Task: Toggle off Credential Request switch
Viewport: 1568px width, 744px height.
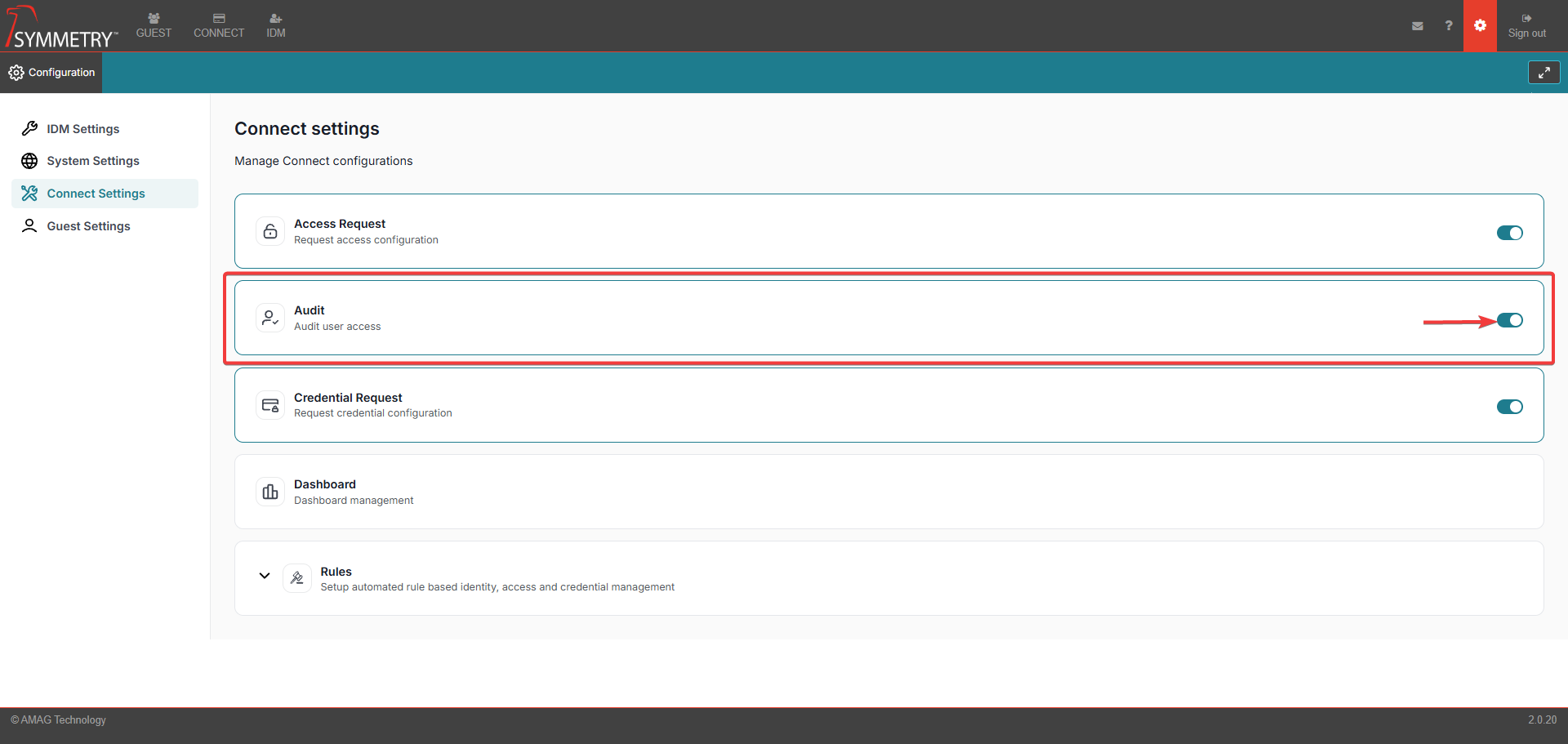Action: [x=1509, y=407]
